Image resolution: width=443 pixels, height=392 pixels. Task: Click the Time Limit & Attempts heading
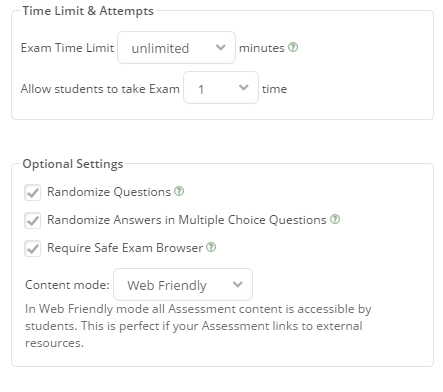pos(88,11)
